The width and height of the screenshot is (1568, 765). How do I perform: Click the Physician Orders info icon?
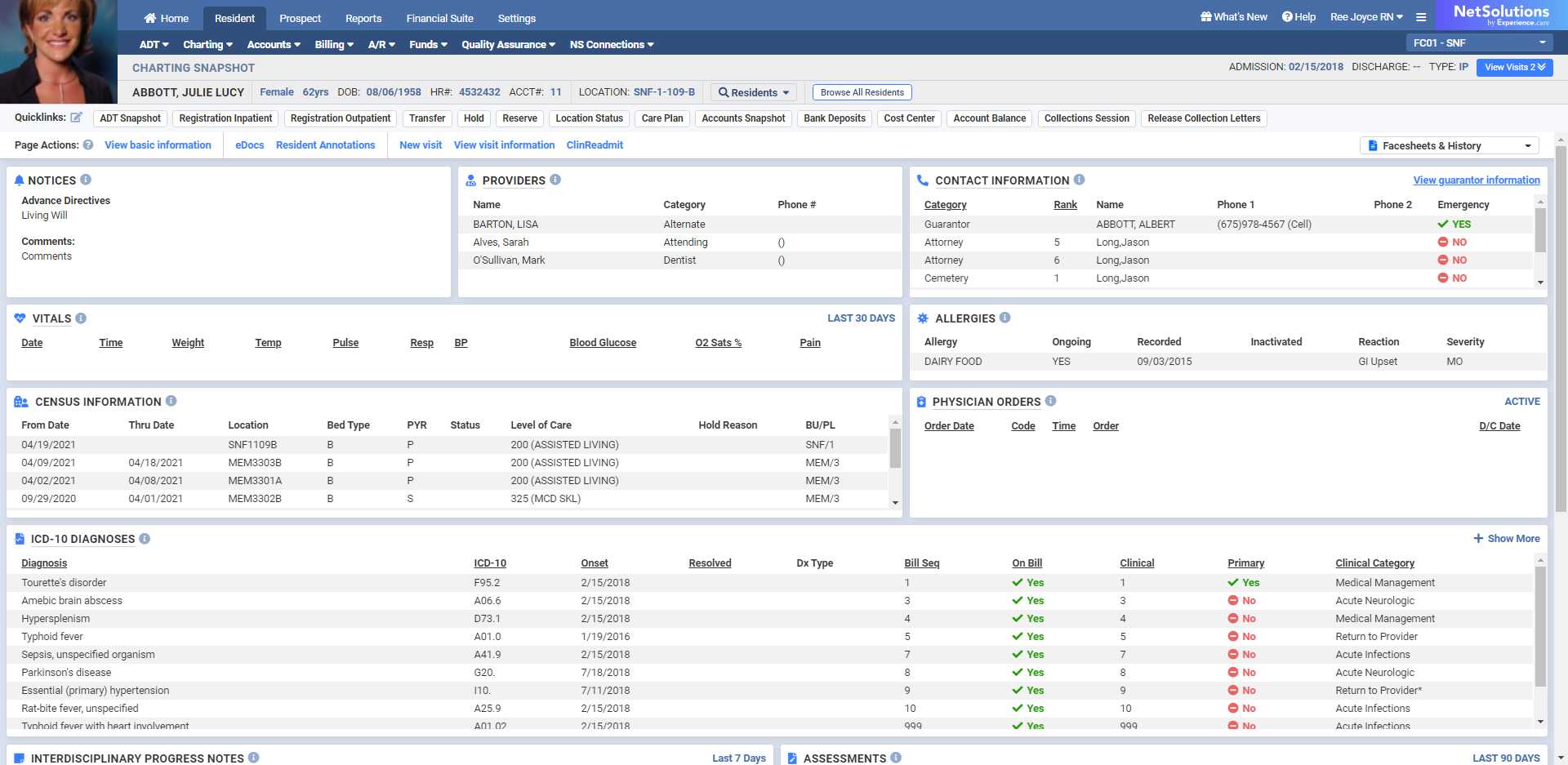point(1051,401)
